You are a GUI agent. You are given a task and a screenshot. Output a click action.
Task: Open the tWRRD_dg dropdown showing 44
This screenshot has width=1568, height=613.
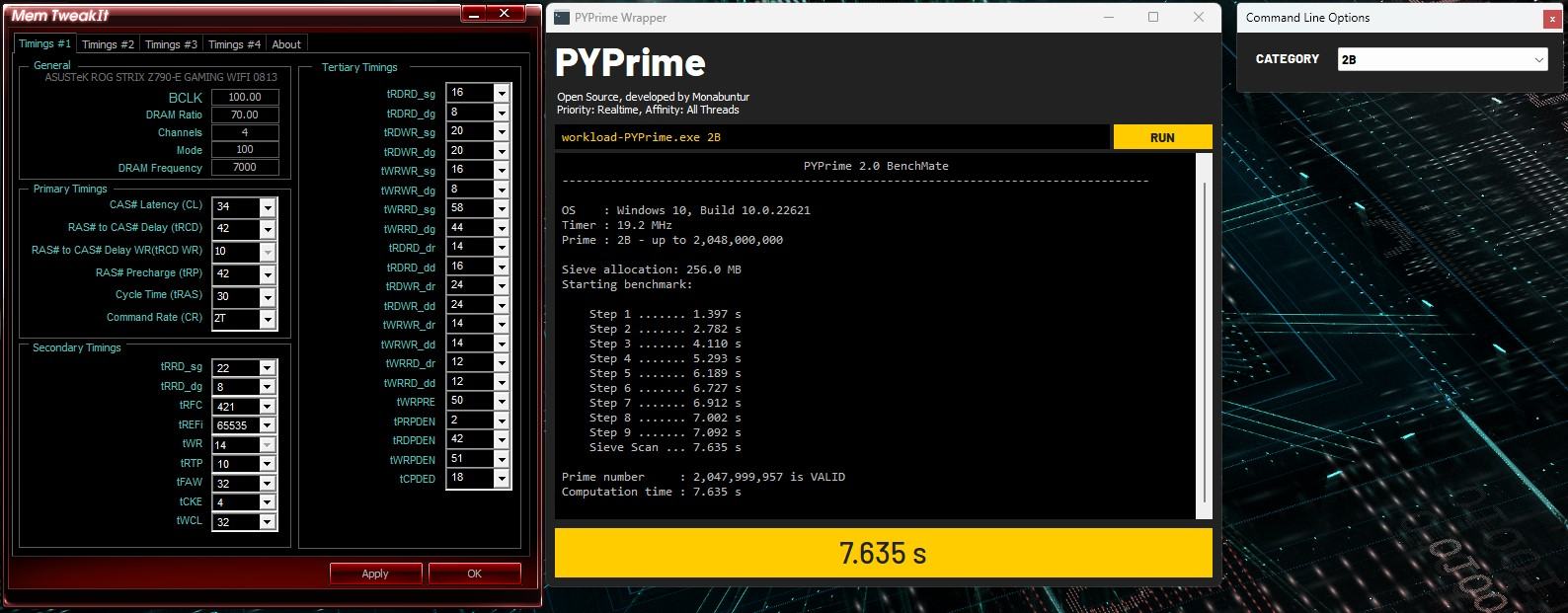(502, 228)
